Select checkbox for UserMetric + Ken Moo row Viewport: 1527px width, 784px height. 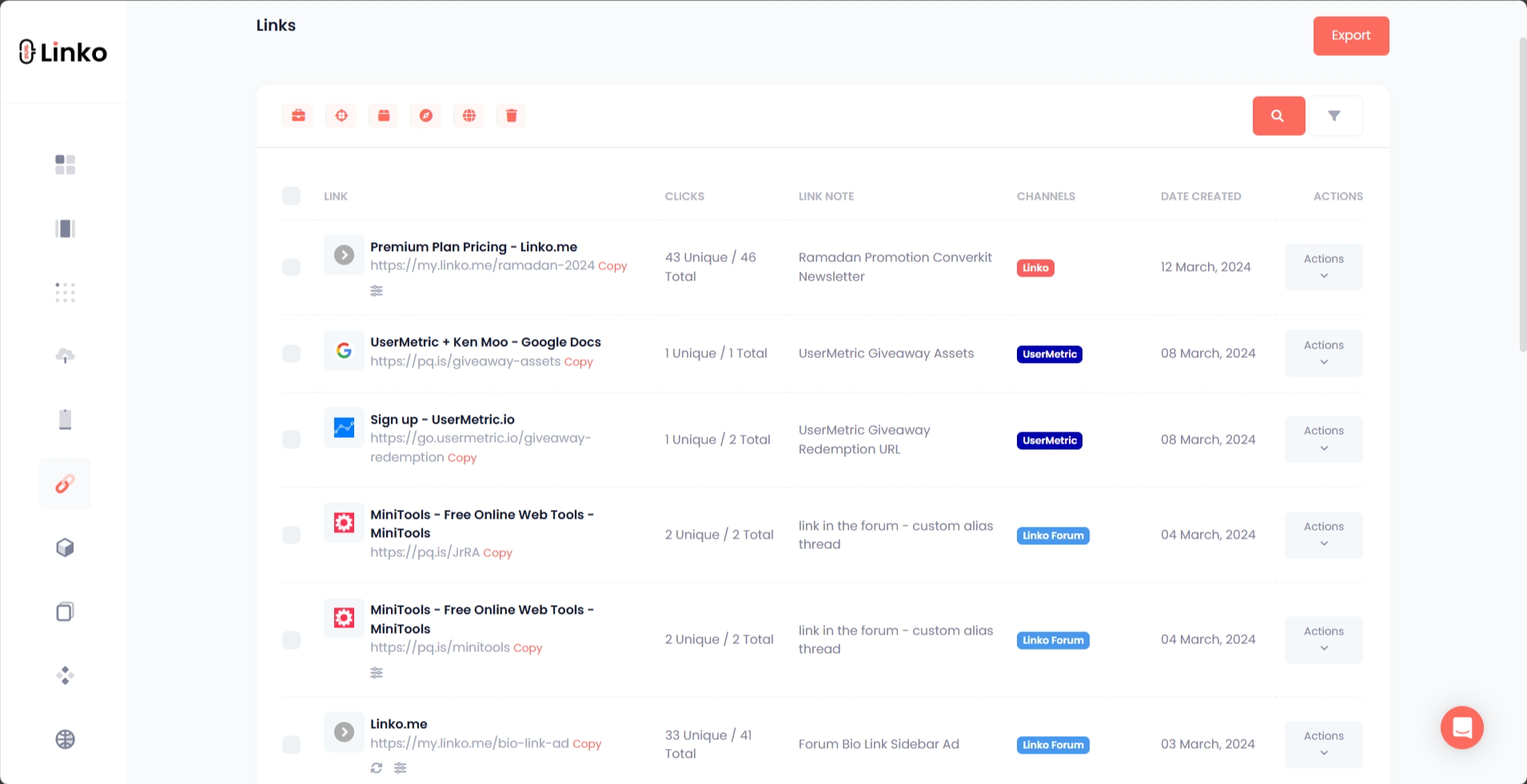point(292,353)
